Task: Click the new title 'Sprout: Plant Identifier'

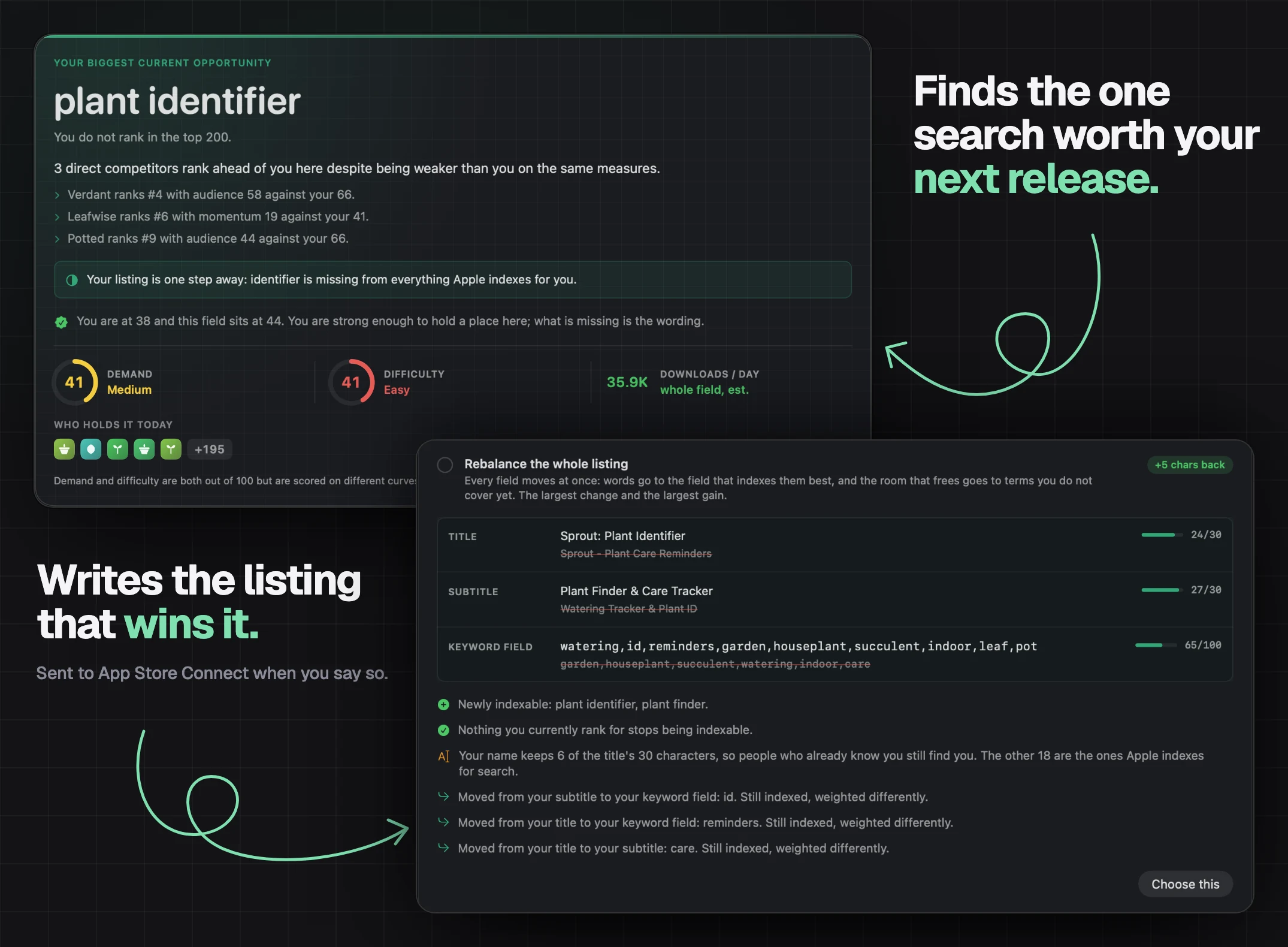Action: (x=622, y=536)
